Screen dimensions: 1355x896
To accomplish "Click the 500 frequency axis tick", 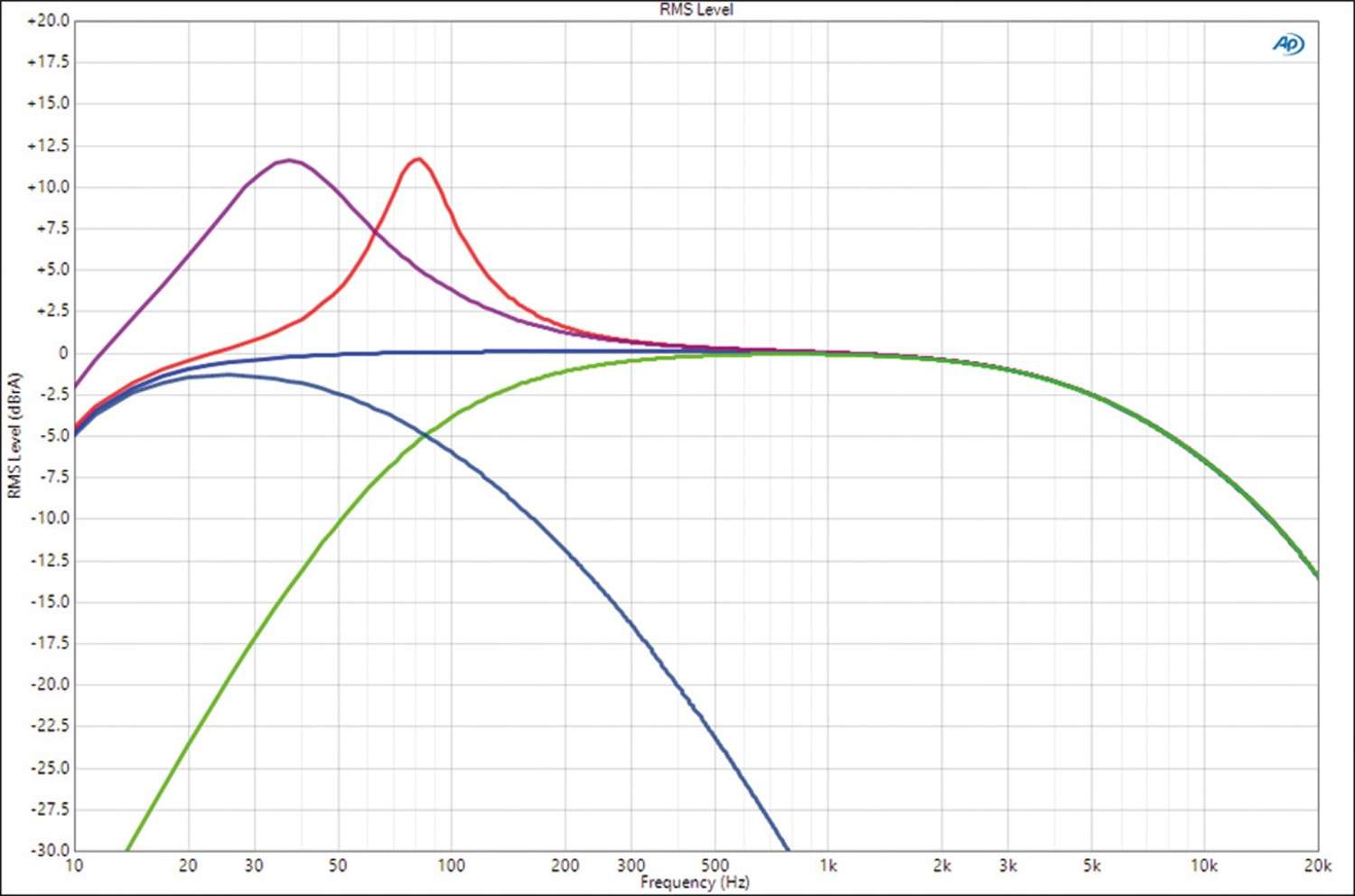I will [x=715, y=865].
